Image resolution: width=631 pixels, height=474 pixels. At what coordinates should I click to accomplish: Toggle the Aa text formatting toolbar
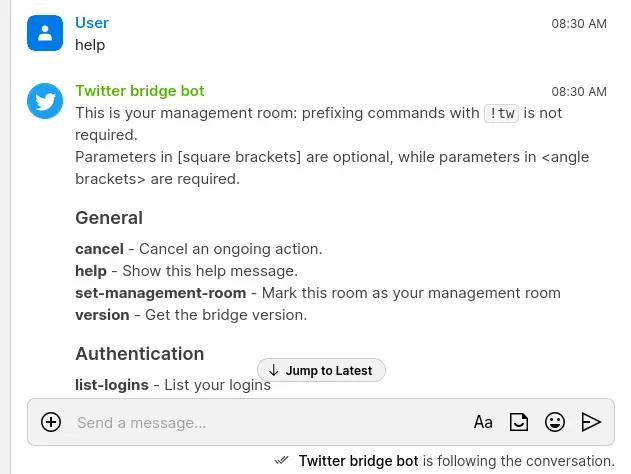483,422
